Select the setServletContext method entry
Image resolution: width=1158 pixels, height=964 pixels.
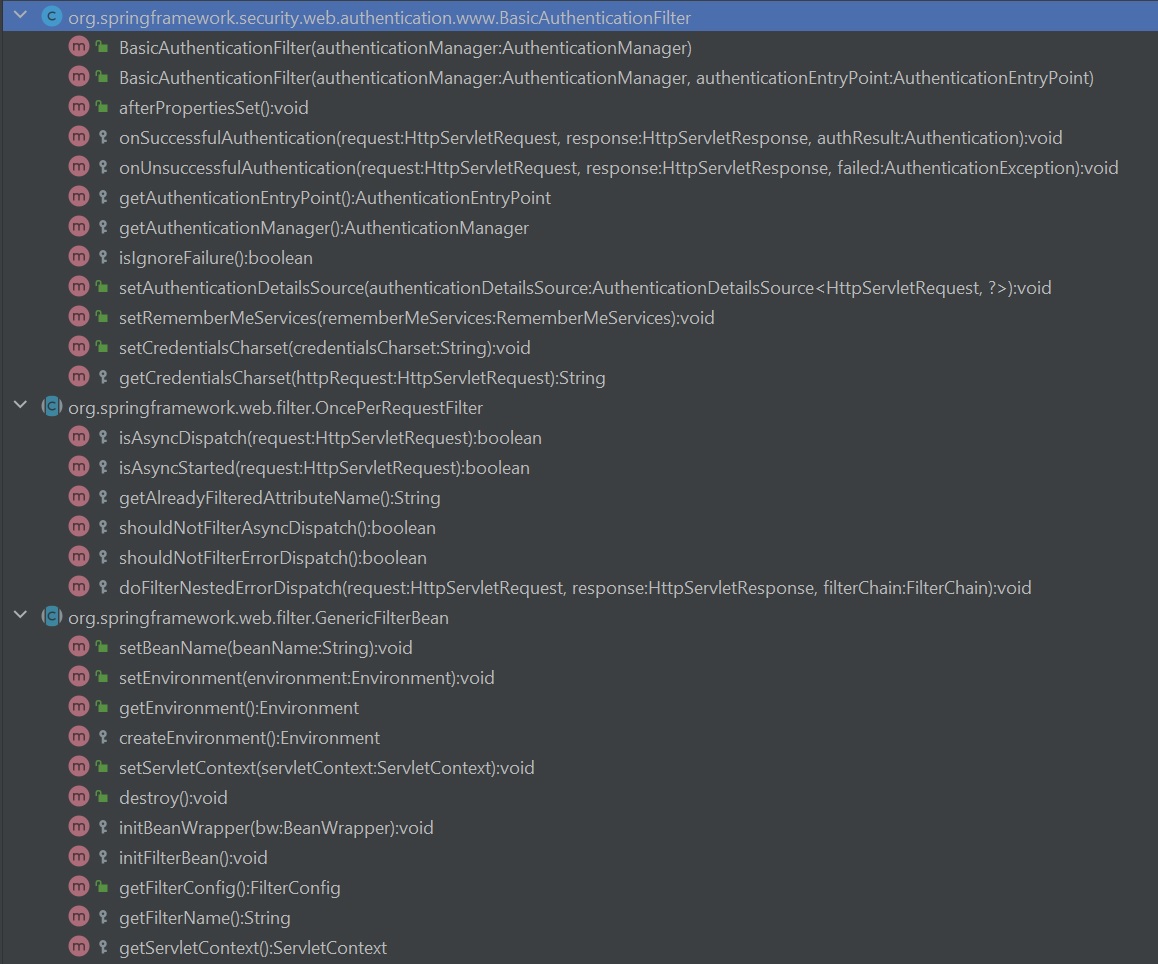(x=326, y=768)
